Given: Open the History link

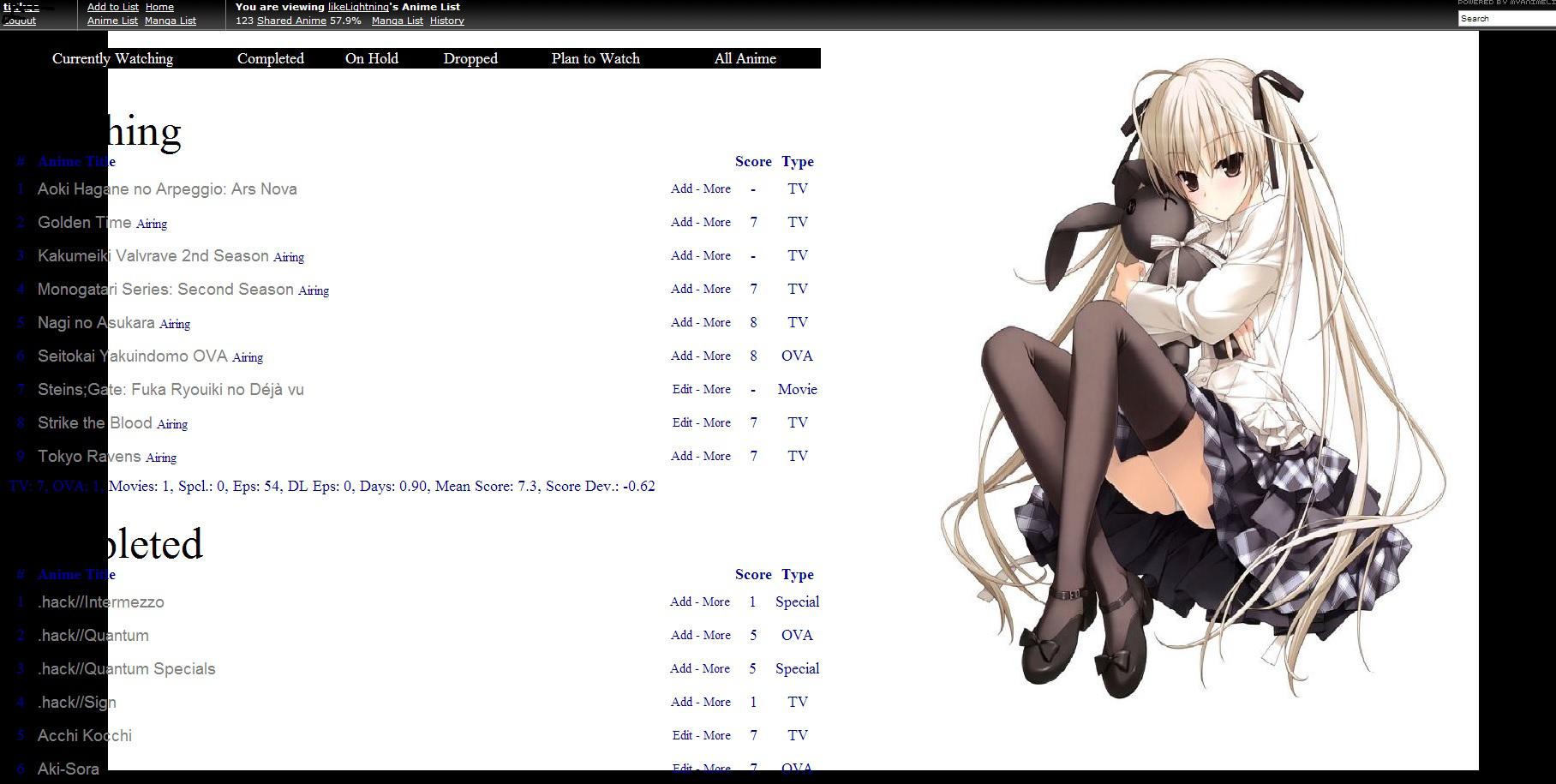Looking at the screenshot, I should pos(446,21).
